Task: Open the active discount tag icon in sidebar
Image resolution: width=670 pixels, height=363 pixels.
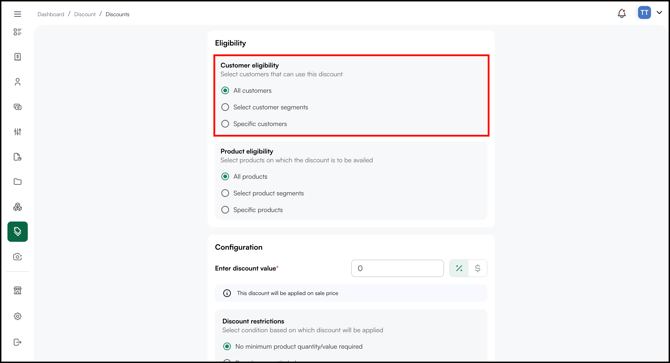Action: tap(18, 231)
